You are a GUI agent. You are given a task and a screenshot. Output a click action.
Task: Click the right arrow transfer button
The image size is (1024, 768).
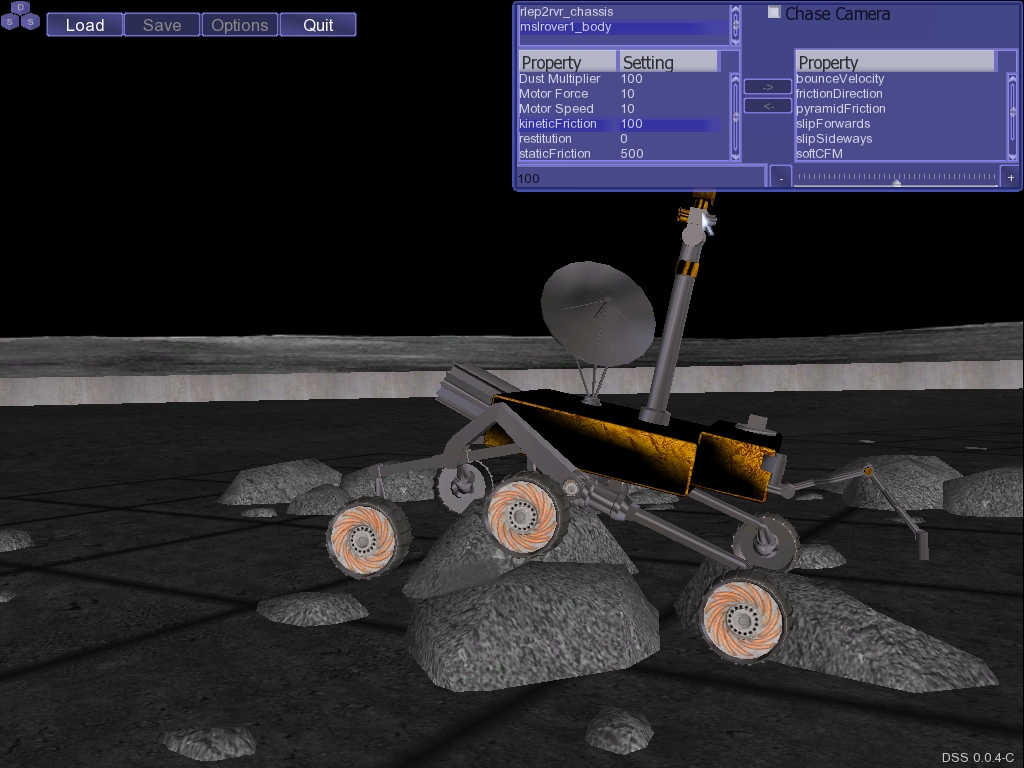pyautogui.click(x=768, y=87)
